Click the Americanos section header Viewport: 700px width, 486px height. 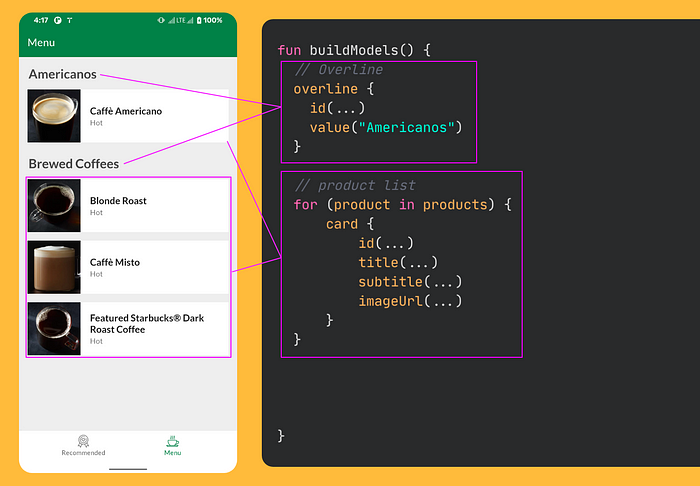[x=62, y=74]
